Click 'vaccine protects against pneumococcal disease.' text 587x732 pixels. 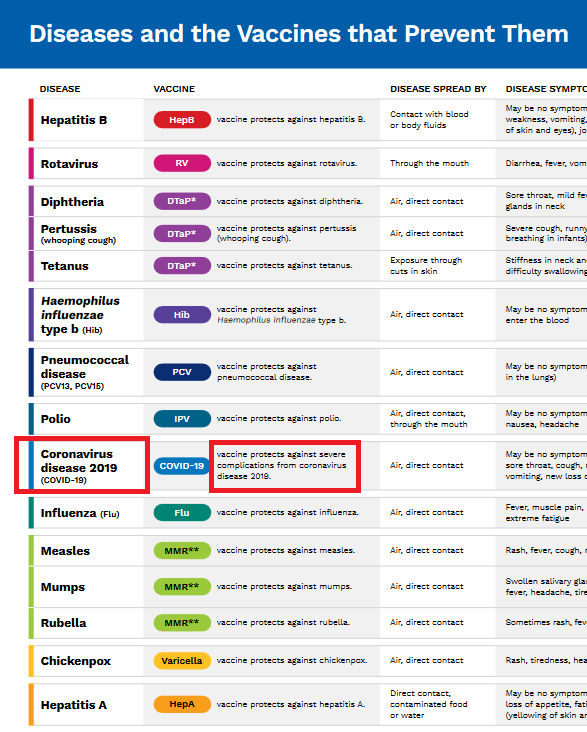coord(267,372)
